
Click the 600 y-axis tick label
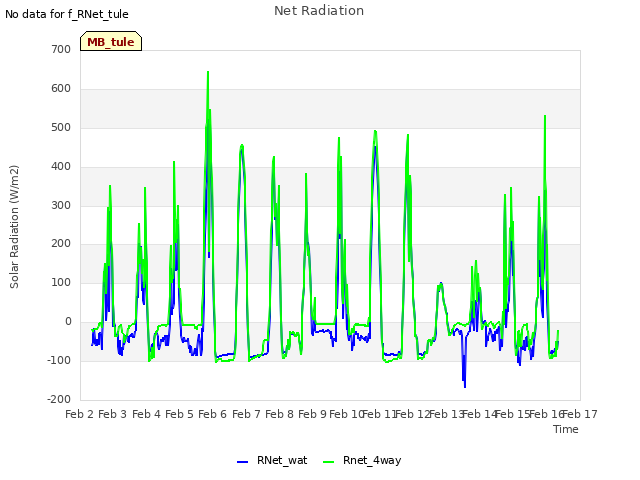[61, 89]
